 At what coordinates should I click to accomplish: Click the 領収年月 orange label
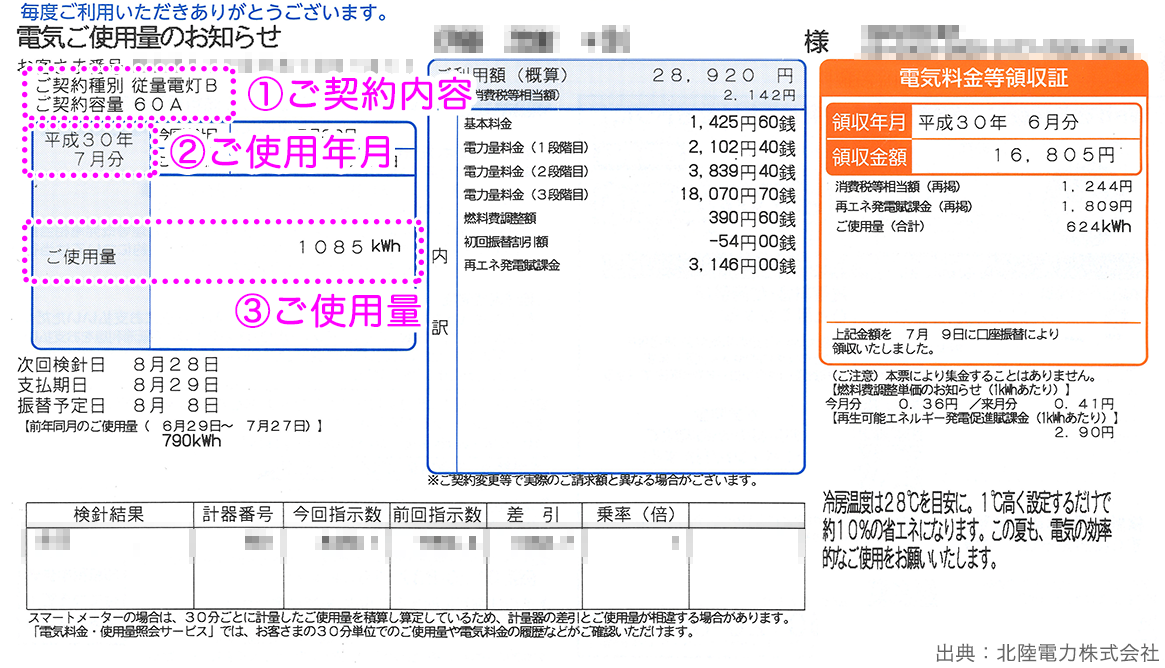(868, 123)
